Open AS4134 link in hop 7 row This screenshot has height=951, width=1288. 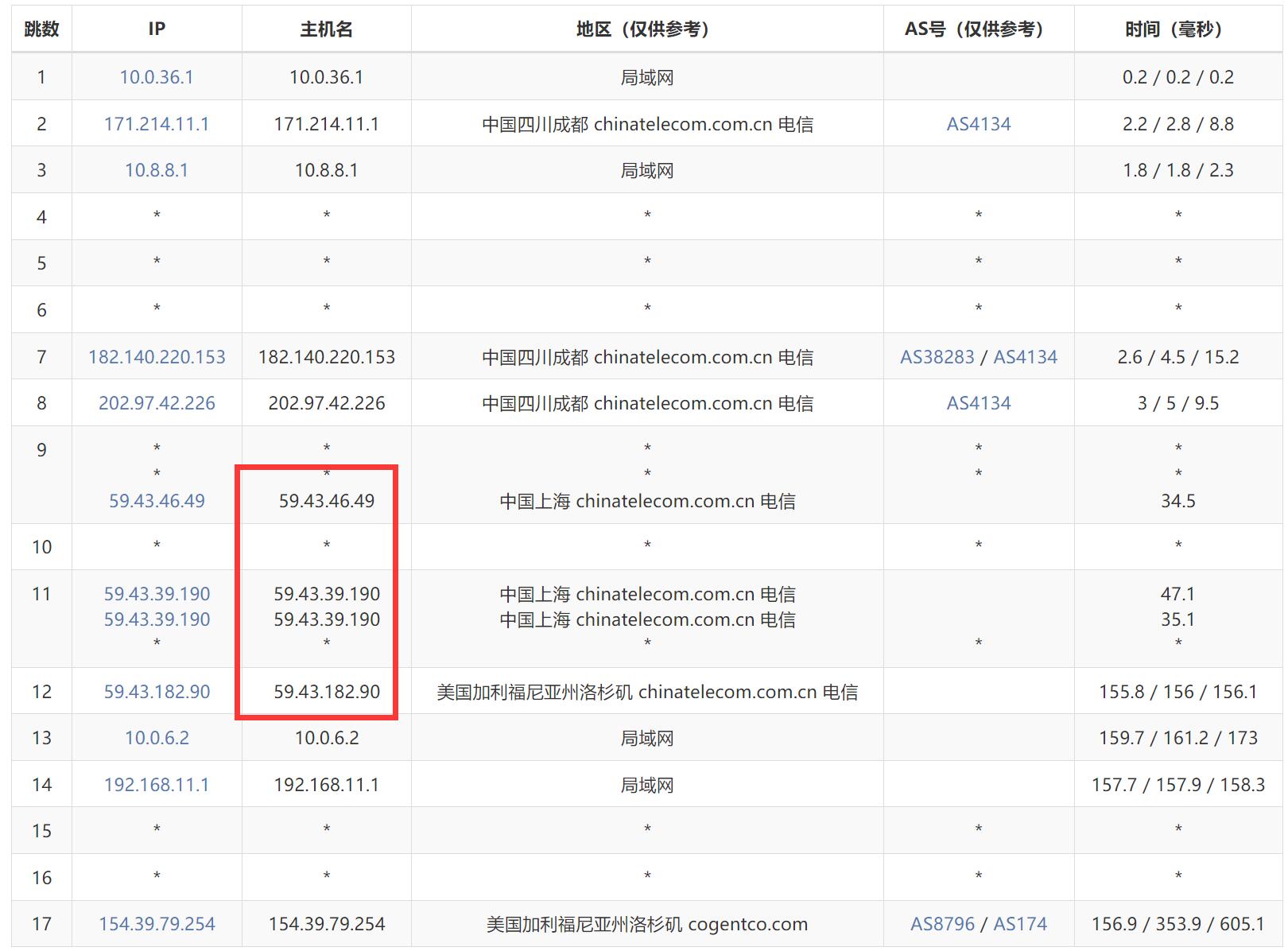tap(1026, 357)
